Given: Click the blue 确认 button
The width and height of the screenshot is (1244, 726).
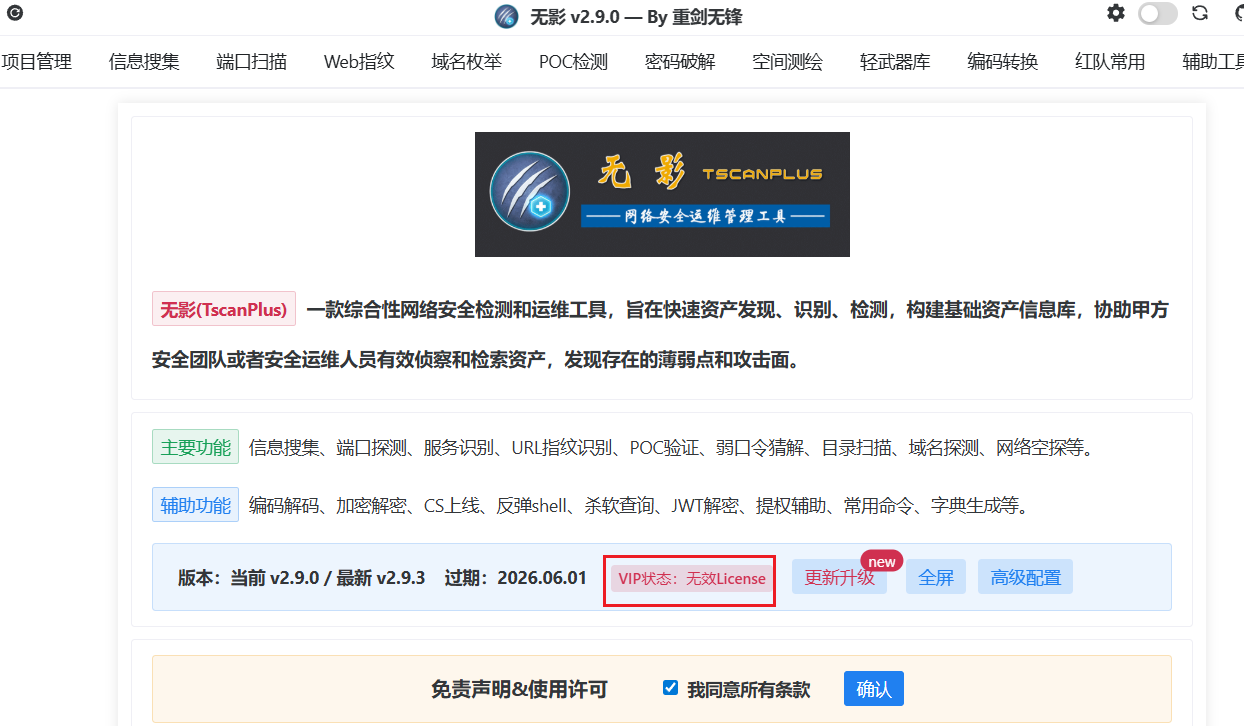Looking at the screenshot, I should click(874, 689).
